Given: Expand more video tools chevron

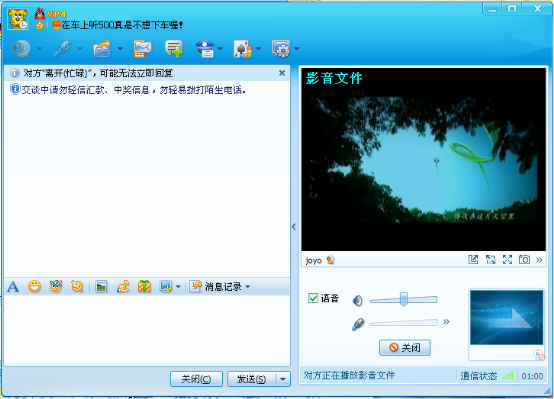Looking at the screenshot, I should pyautogui.click(x=539, y=260).
